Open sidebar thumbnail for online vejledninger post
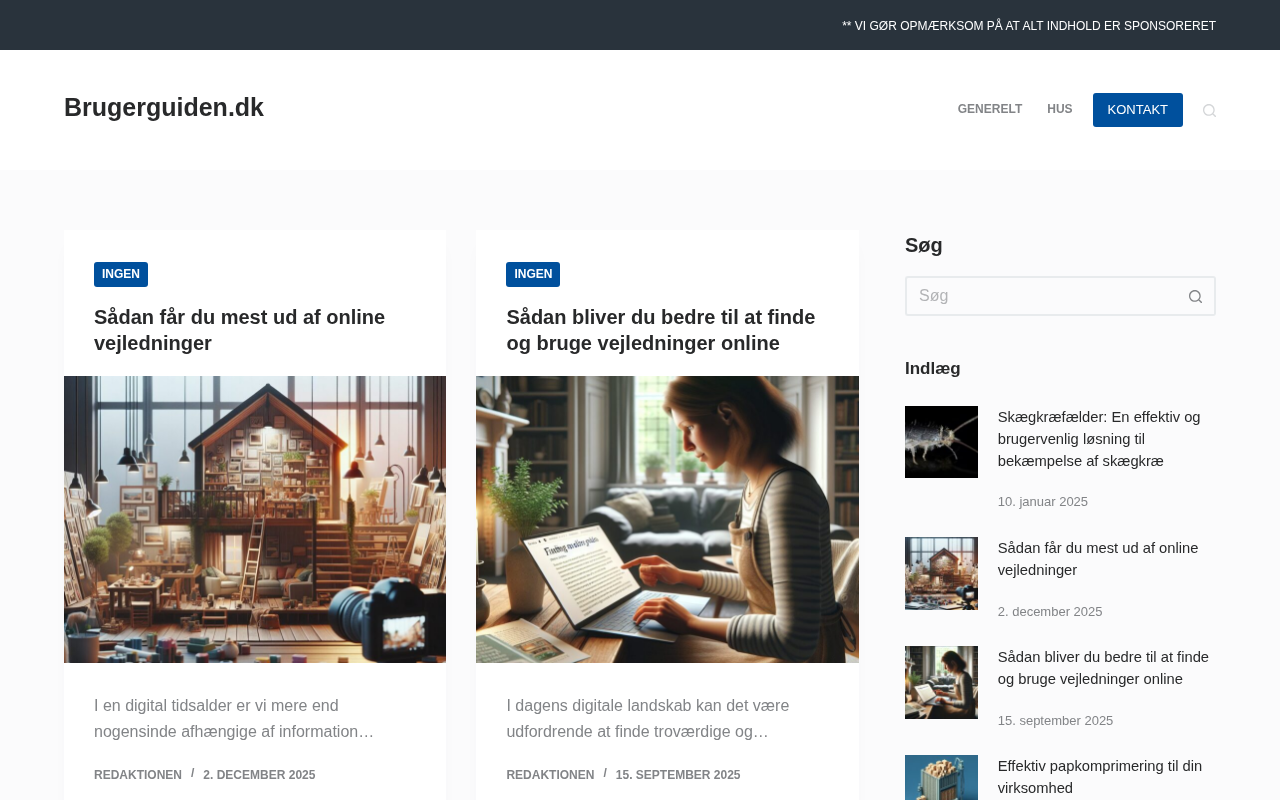The image size is (1280, 800). [x=941, y=573]
